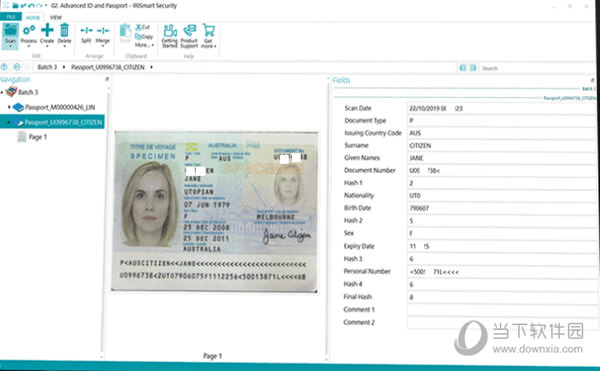This screenshot has width=600, height=371.
Task: Click second view toggle icon beside Search
Action: pyautogui.click(x=473, y=68)
